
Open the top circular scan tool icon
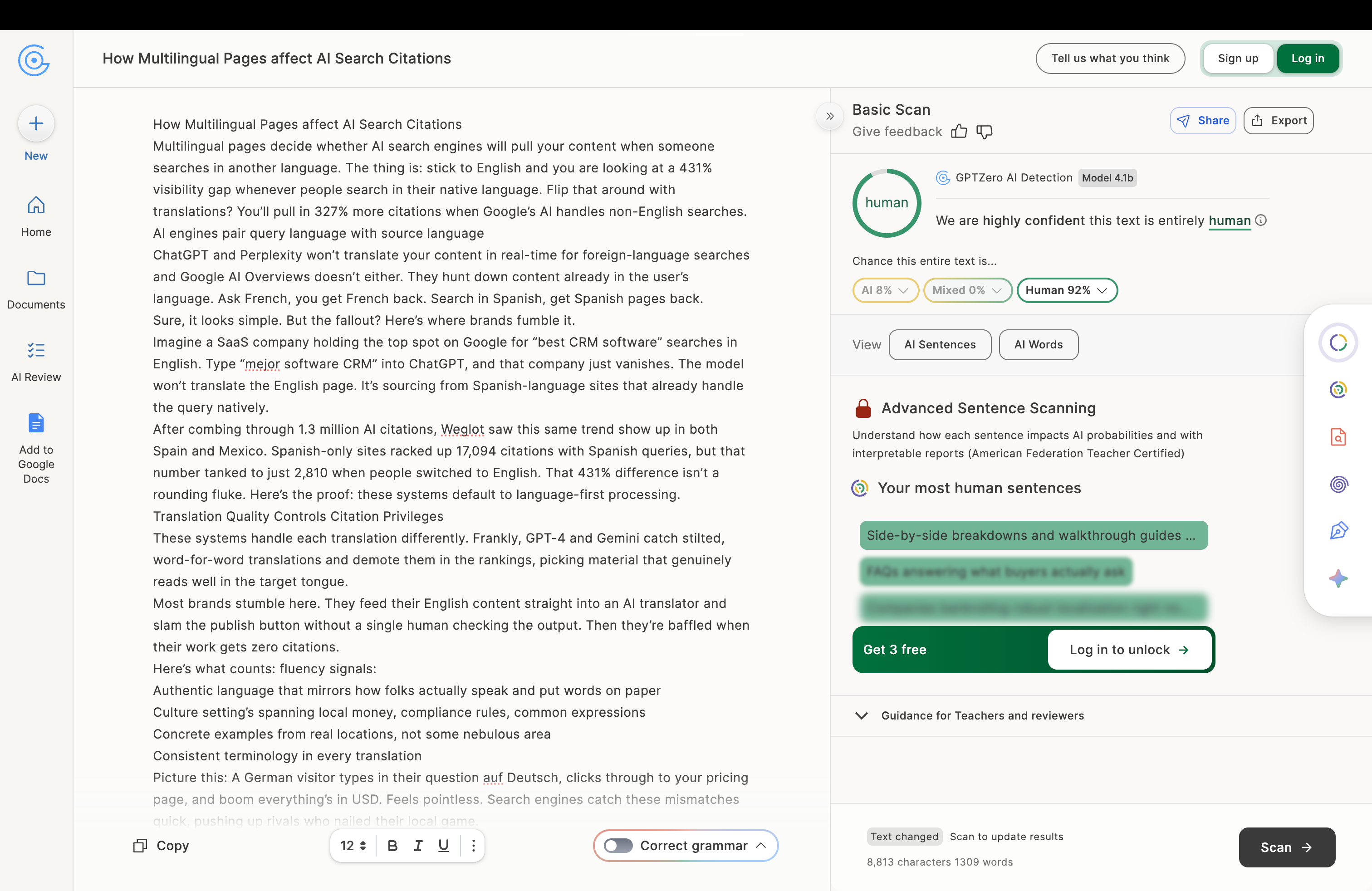(x=1338, y=343)
